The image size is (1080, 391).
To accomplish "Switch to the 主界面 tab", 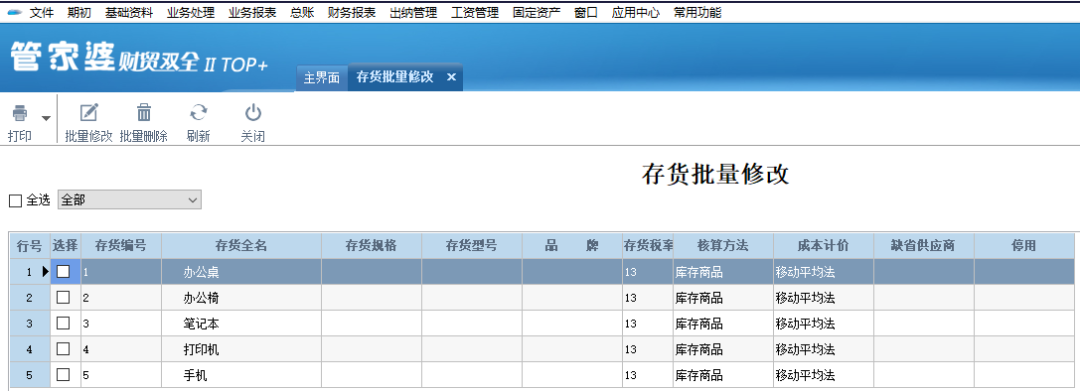I will click(x=322, y=77).
